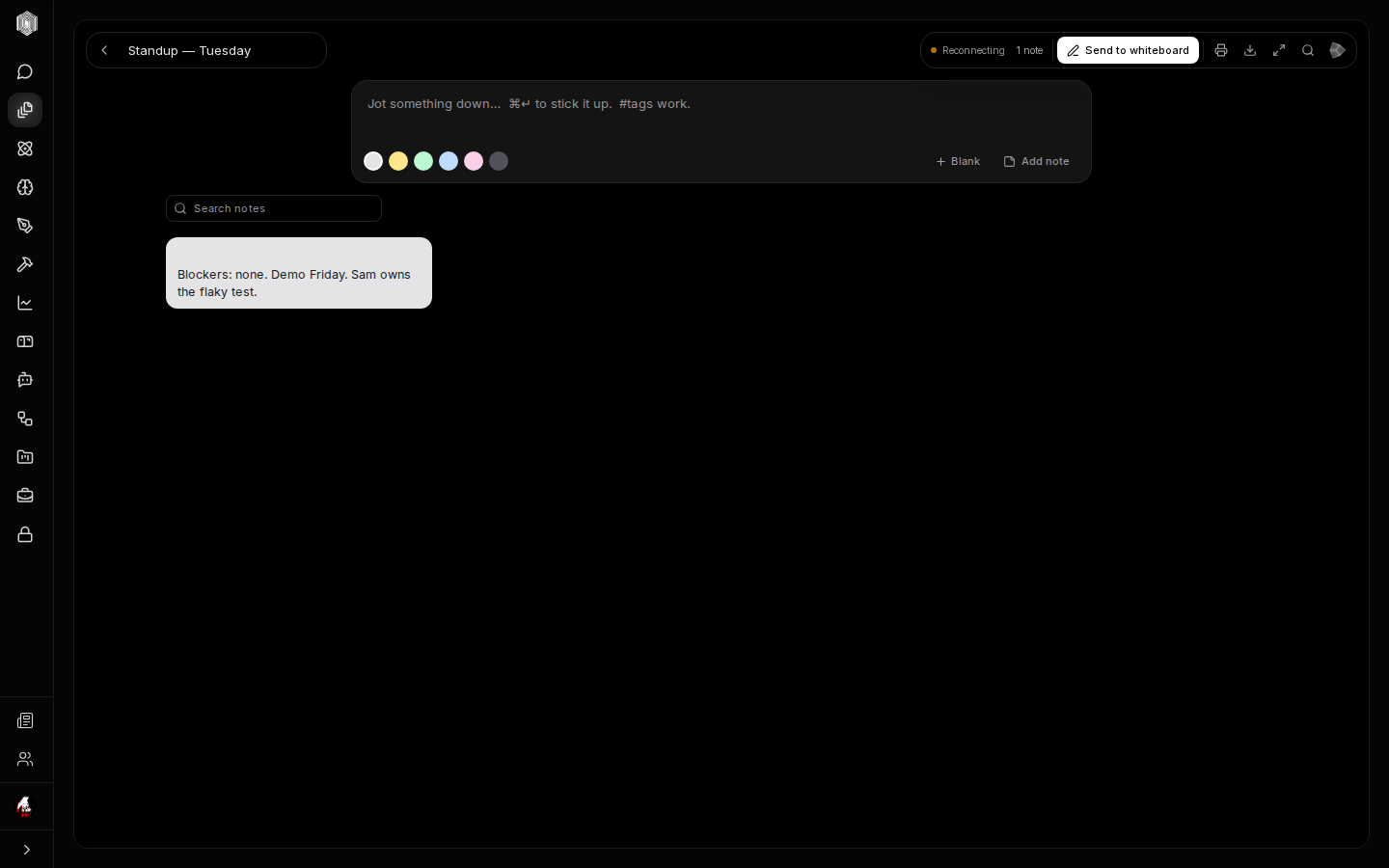The image size is (1389, 868).
Task: Download the notes using the download icon
Action: coord(1250,50)
